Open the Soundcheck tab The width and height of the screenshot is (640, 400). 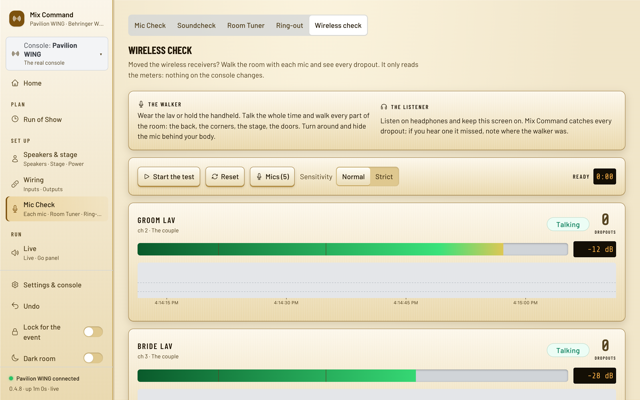(196, 25)
